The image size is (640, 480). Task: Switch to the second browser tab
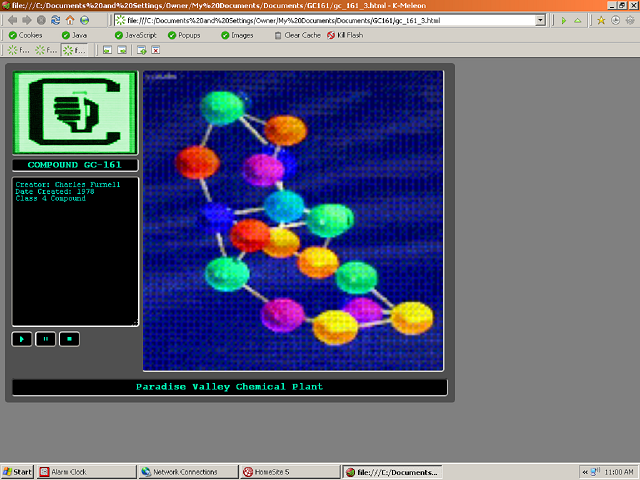tap(47, 50)
